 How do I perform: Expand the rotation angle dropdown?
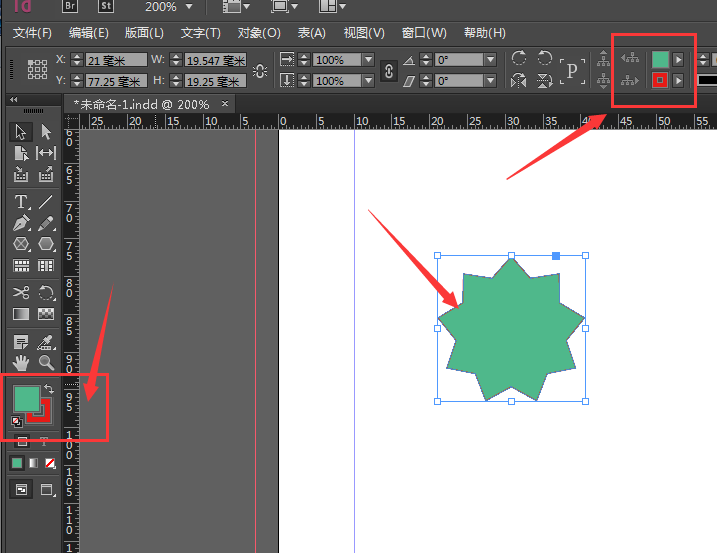(x=490, y=59)
